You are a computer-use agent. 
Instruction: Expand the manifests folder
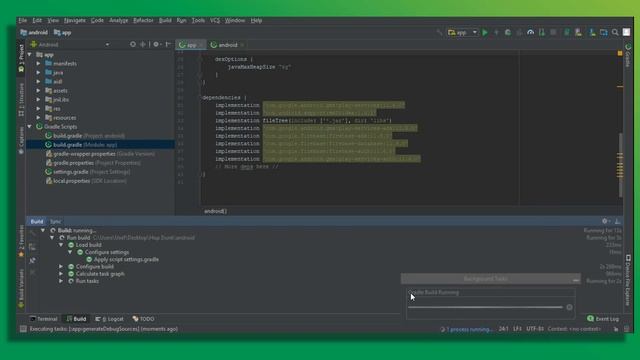pyautogui.click(x=38, y=63)
